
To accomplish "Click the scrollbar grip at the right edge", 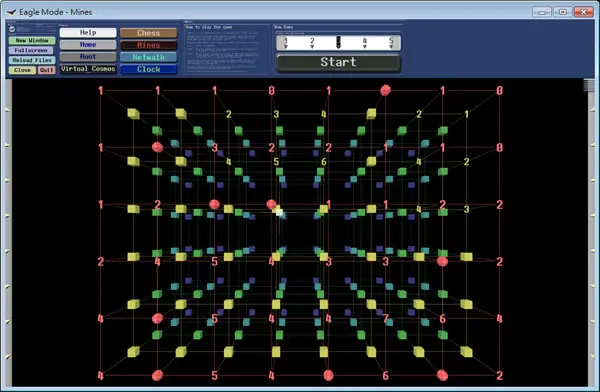I will (x=590, y=85).
